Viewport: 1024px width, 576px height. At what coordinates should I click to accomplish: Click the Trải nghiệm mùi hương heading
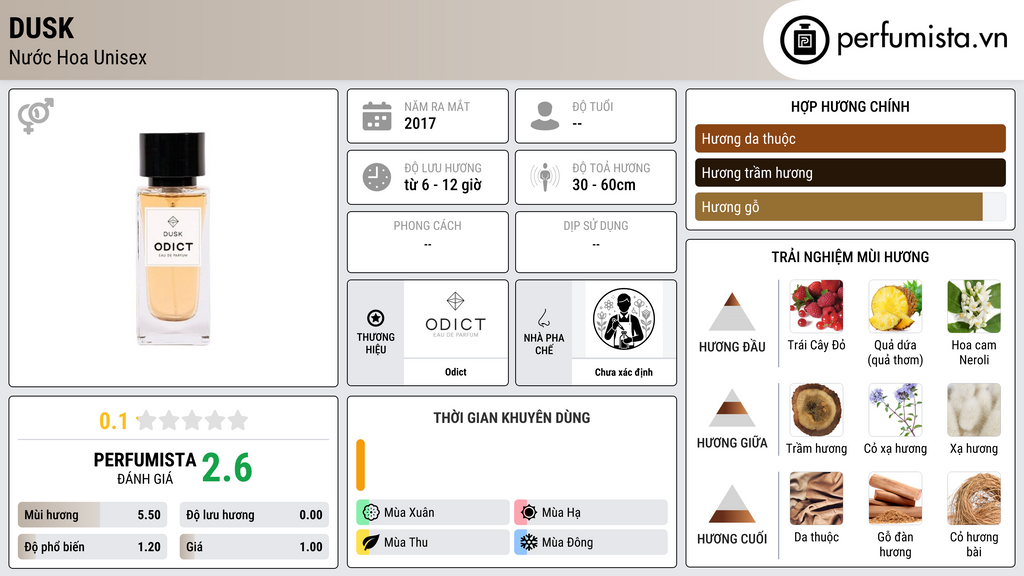pyautogui.click(x=850, y=257)
